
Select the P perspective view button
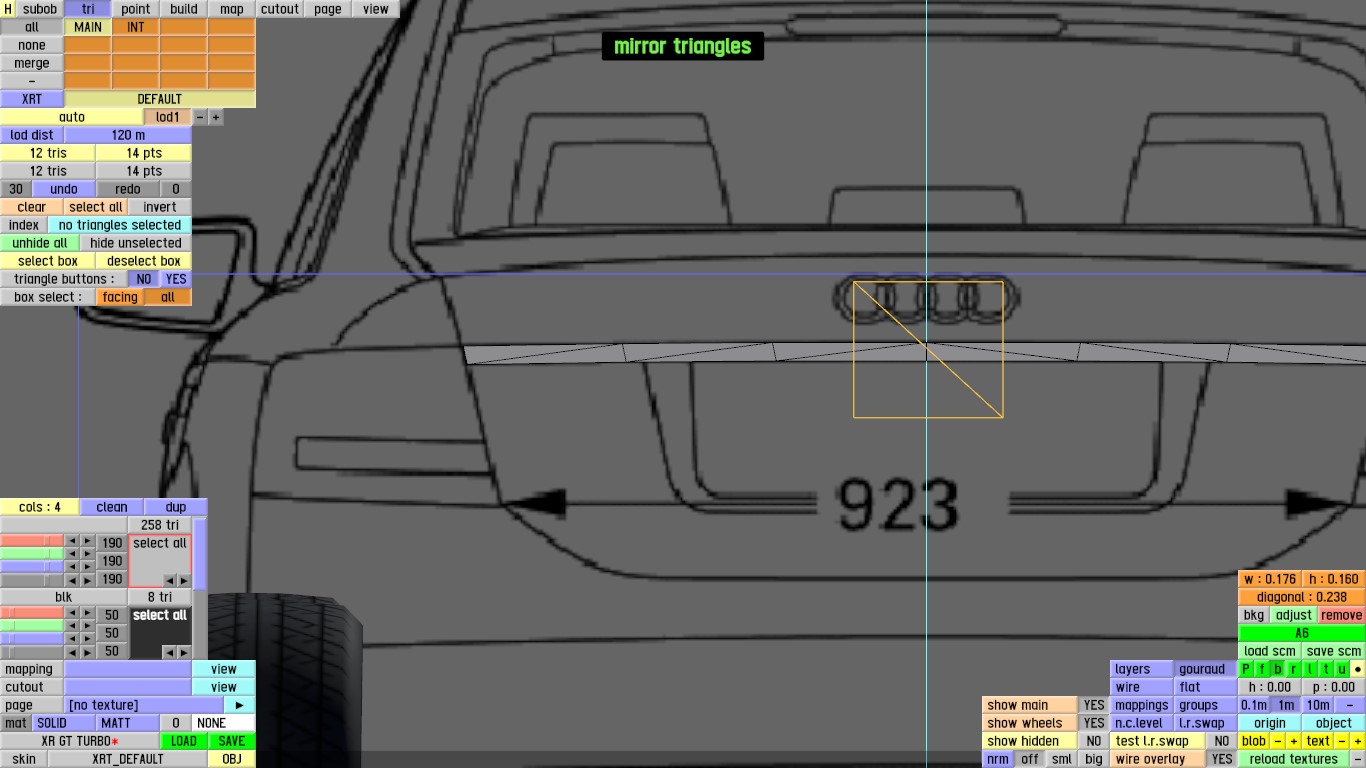(x=1246, y=669)
